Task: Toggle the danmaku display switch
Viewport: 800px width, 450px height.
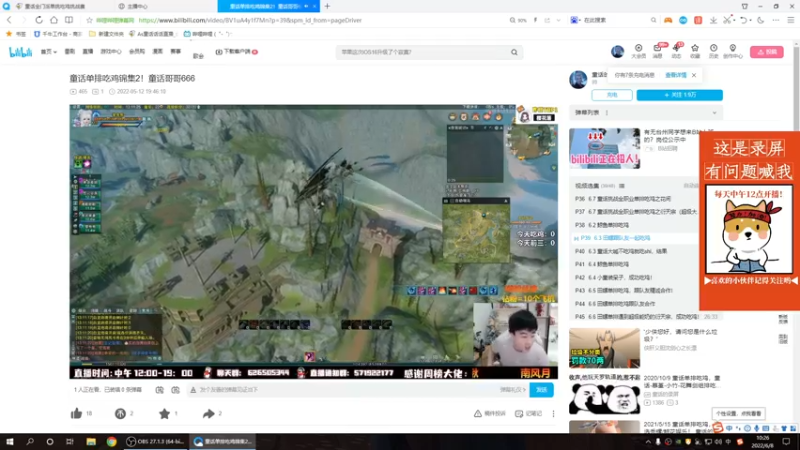Action: [159, 390]
